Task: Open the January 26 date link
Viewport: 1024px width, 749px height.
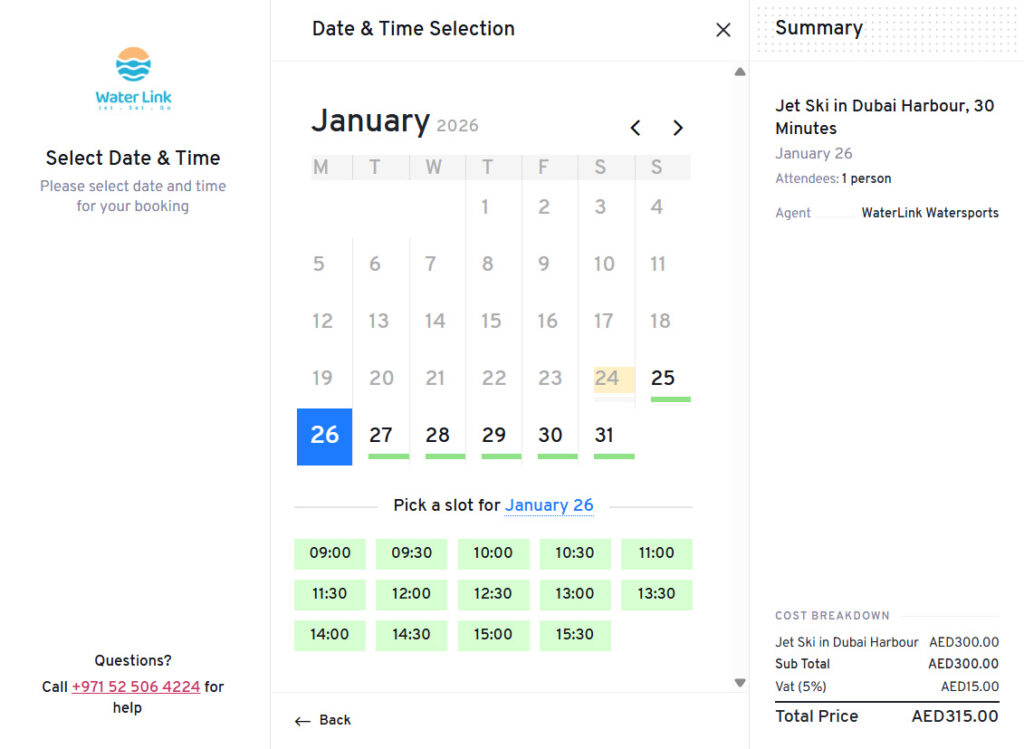Action: (549, 506)
